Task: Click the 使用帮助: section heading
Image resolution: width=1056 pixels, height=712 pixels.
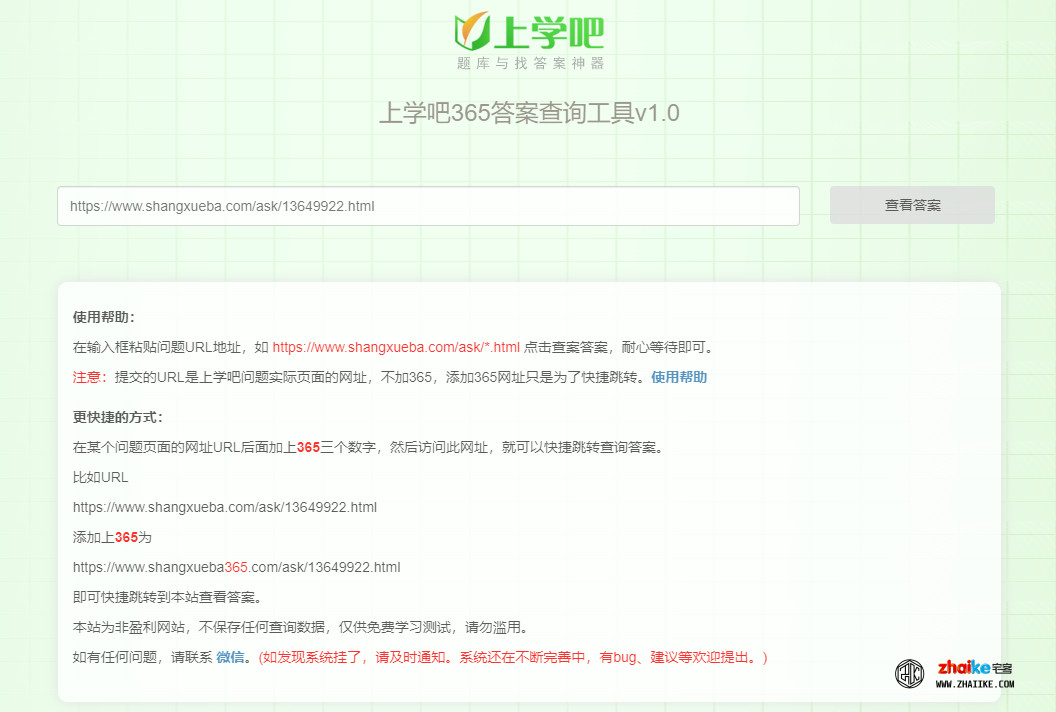Action: 104,317
